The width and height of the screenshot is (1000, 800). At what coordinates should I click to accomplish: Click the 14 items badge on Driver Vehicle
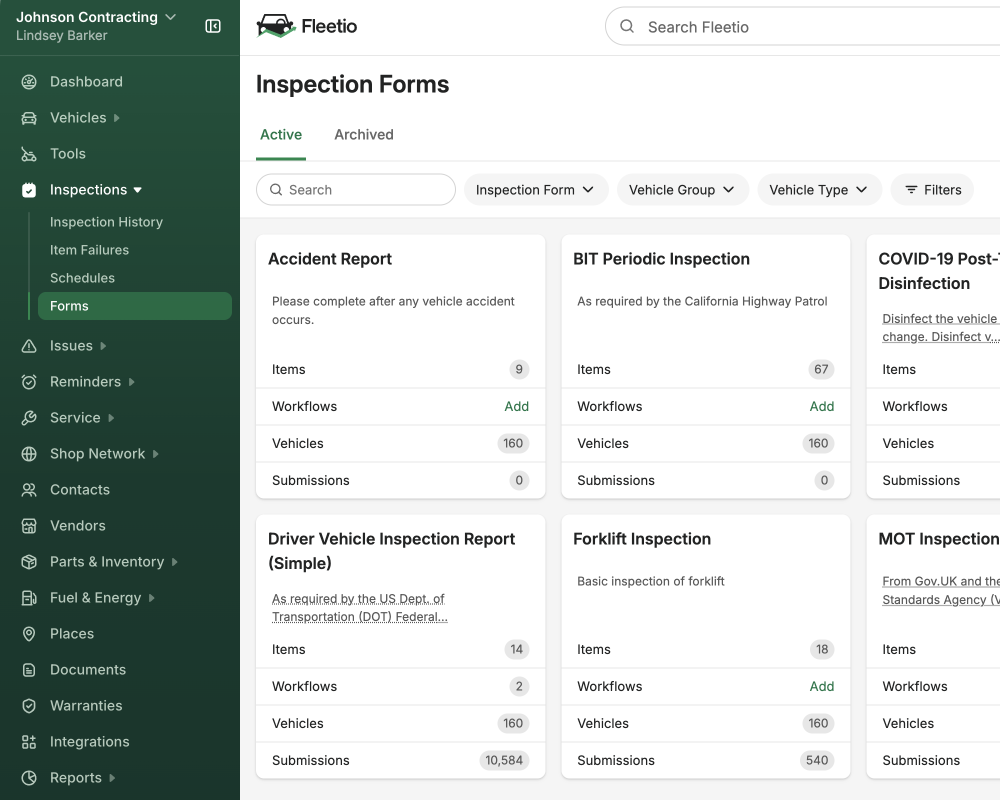(517, 649)
